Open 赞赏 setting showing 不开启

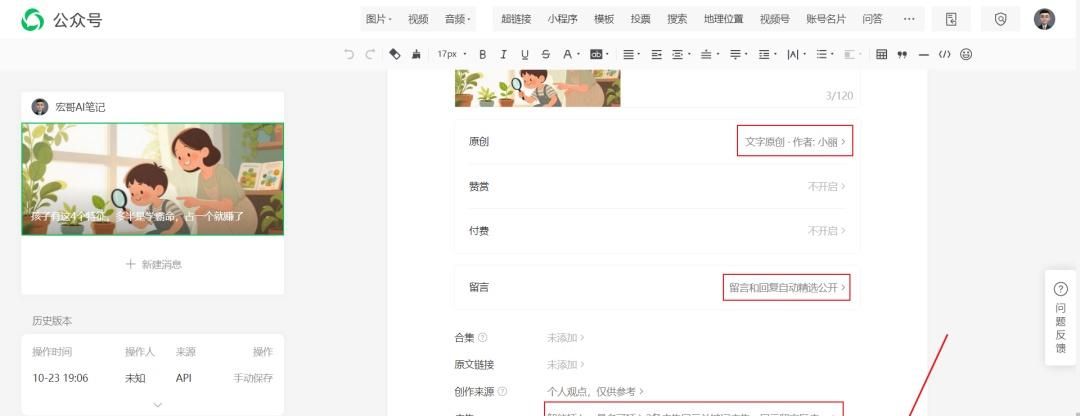point(826,186)
